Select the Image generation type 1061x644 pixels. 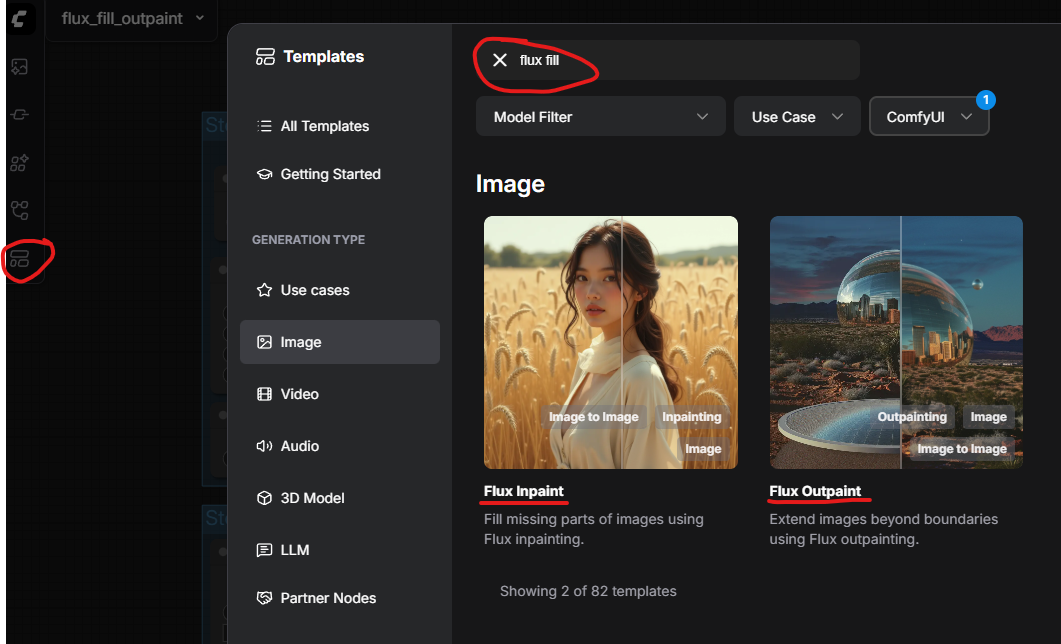340,342
